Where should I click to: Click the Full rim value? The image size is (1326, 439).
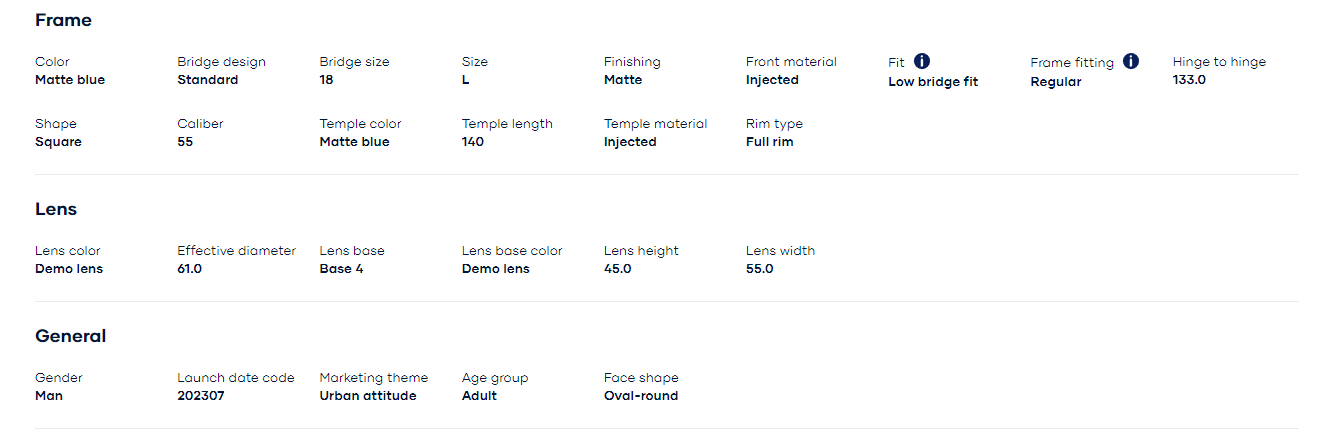[770, 142]
